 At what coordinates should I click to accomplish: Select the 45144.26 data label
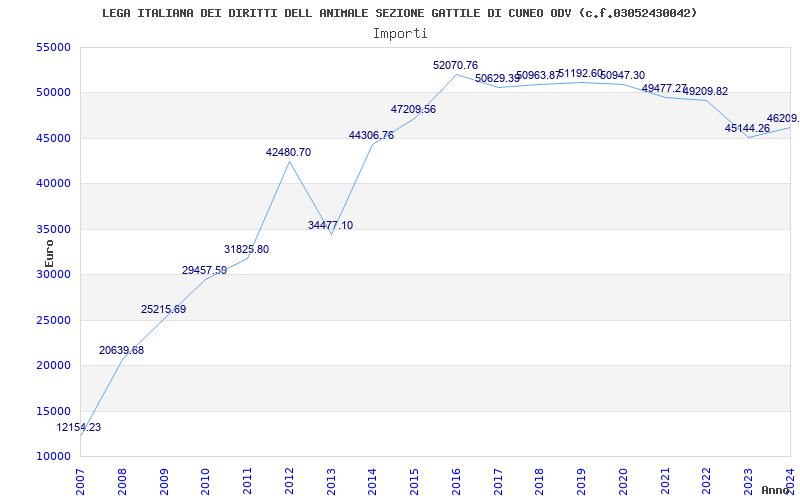pos(747,128)
